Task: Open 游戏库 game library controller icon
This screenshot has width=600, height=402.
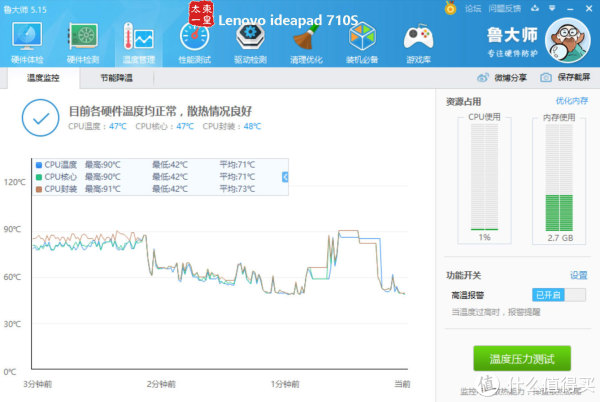Action: [418, 37]
